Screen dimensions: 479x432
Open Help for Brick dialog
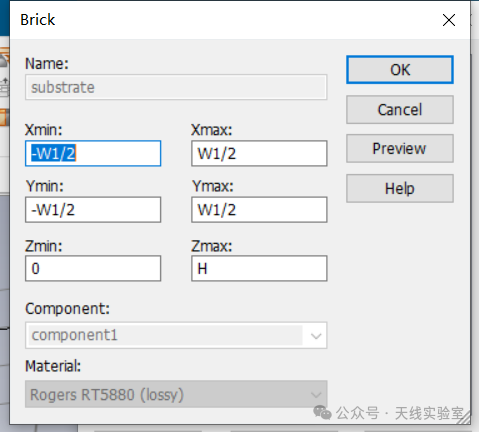[x=400, y=188]
